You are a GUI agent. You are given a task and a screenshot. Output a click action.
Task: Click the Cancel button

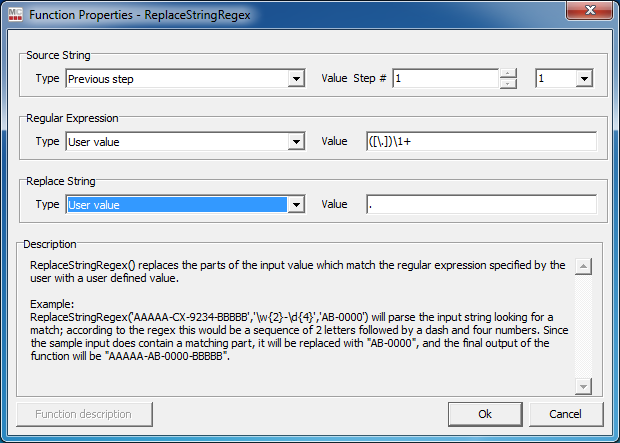566,414
